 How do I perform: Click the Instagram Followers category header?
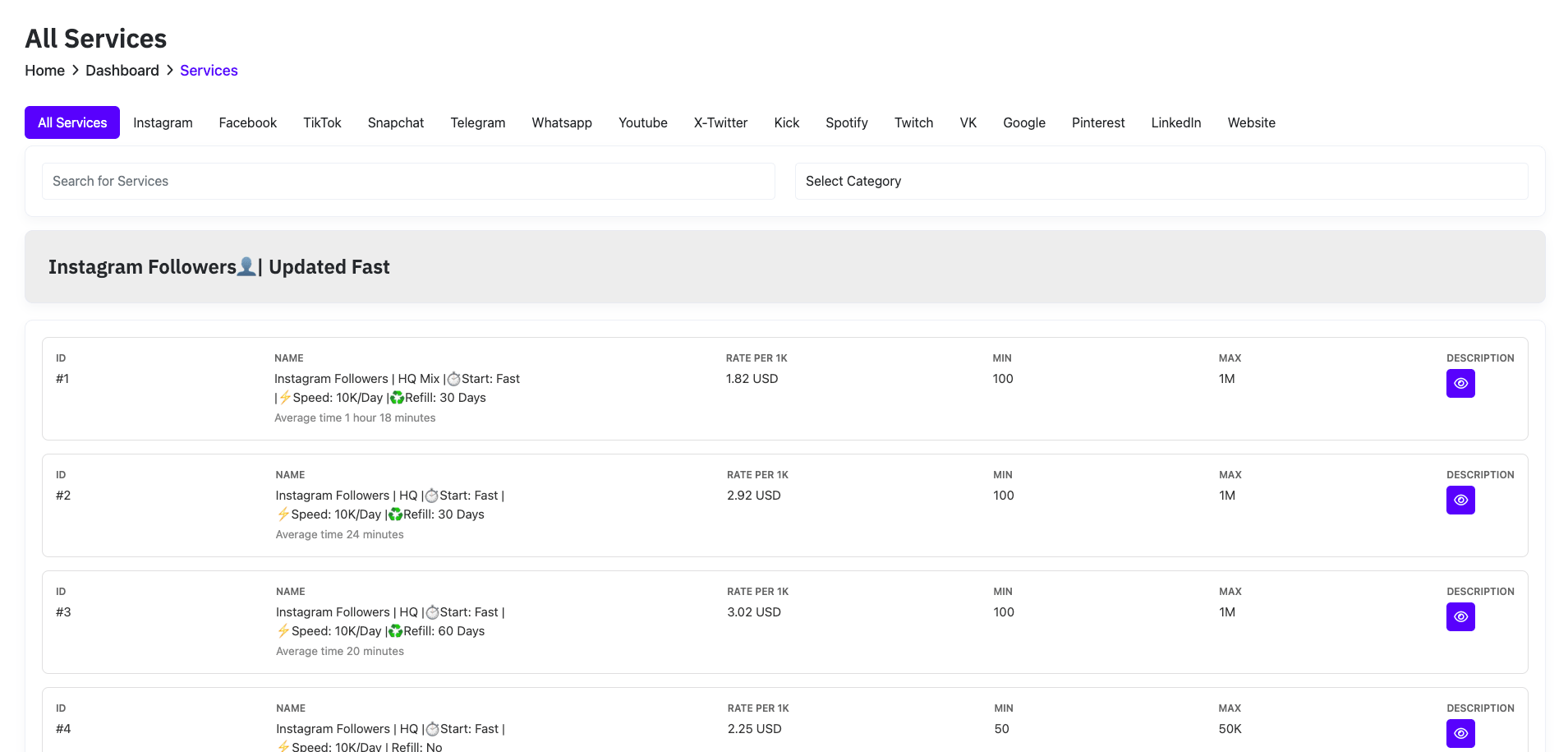(x=218, y=267)
